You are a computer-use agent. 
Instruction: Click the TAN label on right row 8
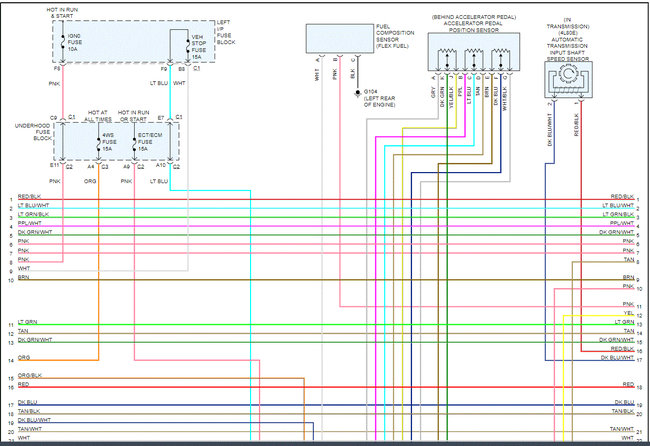point(629,259)
